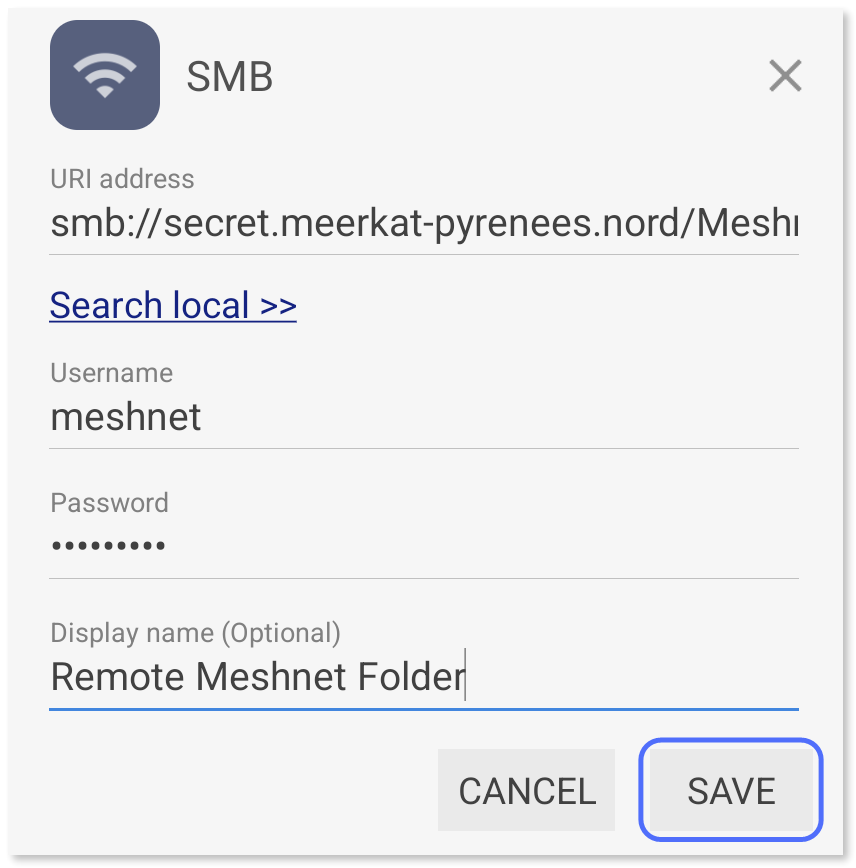Click the URI address label

[x=121, y=179]
